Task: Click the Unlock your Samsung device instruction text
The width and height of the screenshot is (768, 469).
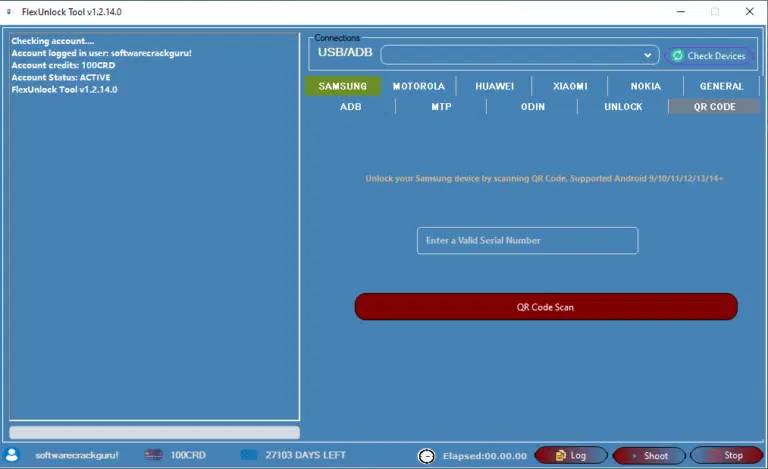Action: (x=544, y=178)
